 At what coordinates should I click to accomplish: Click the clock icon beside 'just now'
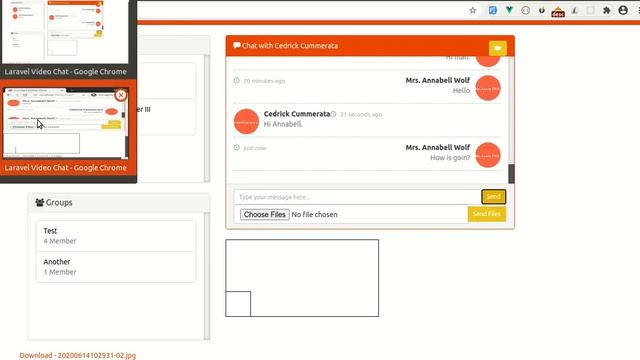pos(236,147)
